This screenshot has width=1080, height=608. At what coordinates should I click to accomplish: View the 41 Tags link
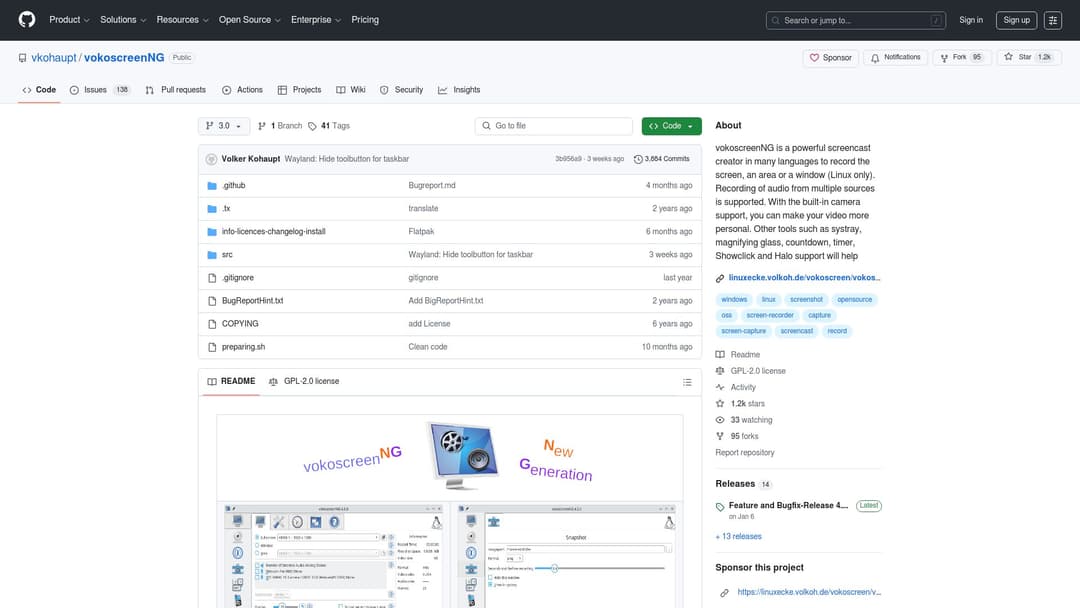click(329, 126)
